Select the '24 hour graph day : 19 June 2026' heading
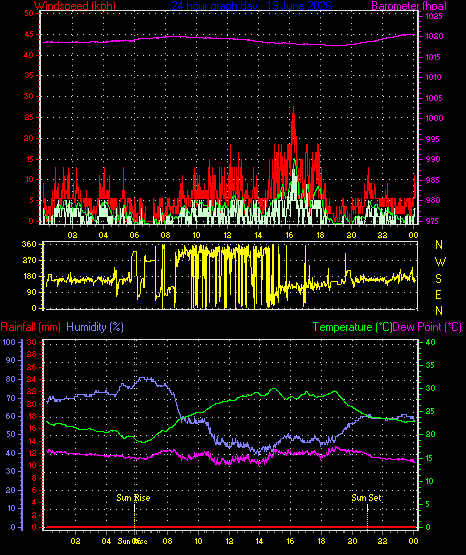This screenshot has width=466, height=555. coord(251,6)
